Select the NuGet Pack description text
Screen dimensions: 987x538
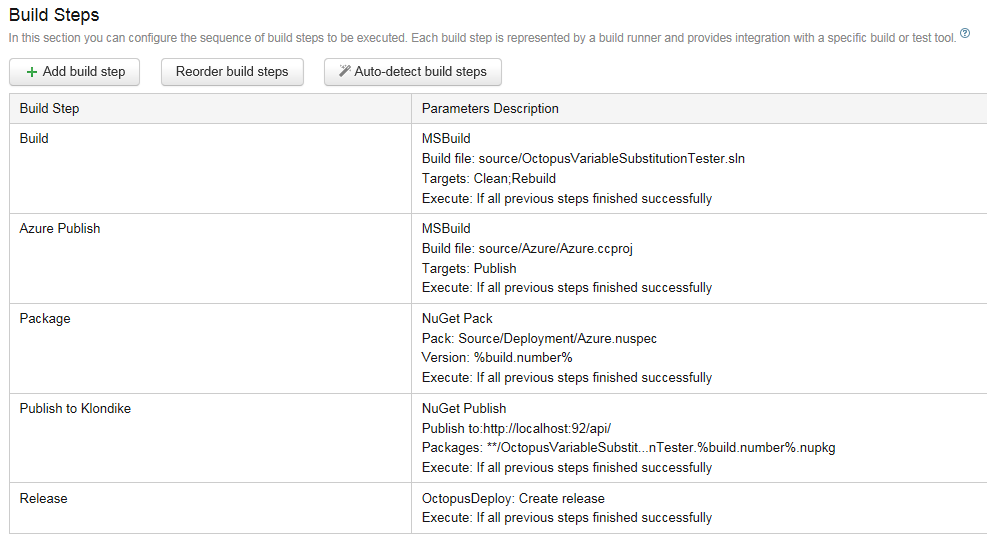pos(457,319)
